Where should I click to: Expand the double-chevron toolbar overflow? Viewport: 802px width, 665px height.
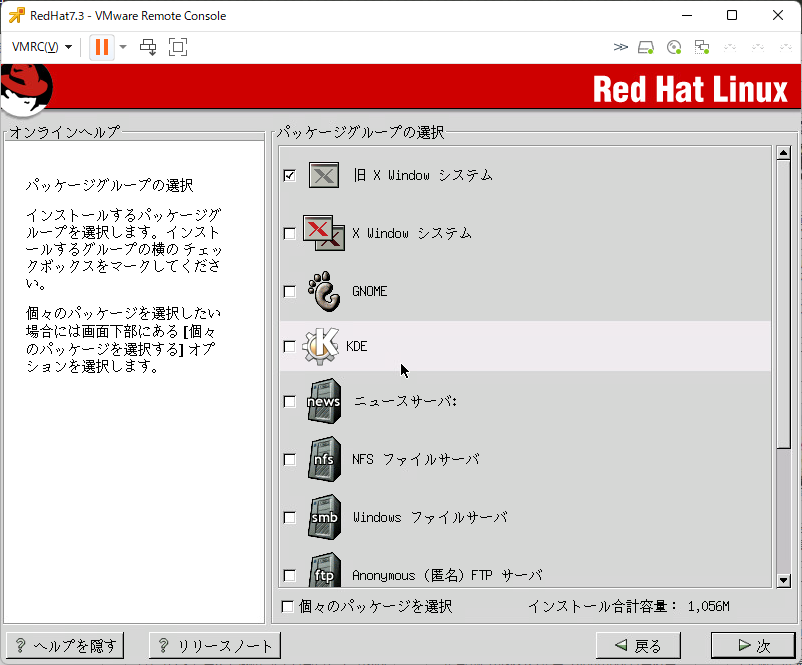pyautogui.click(x=620, y=47)
